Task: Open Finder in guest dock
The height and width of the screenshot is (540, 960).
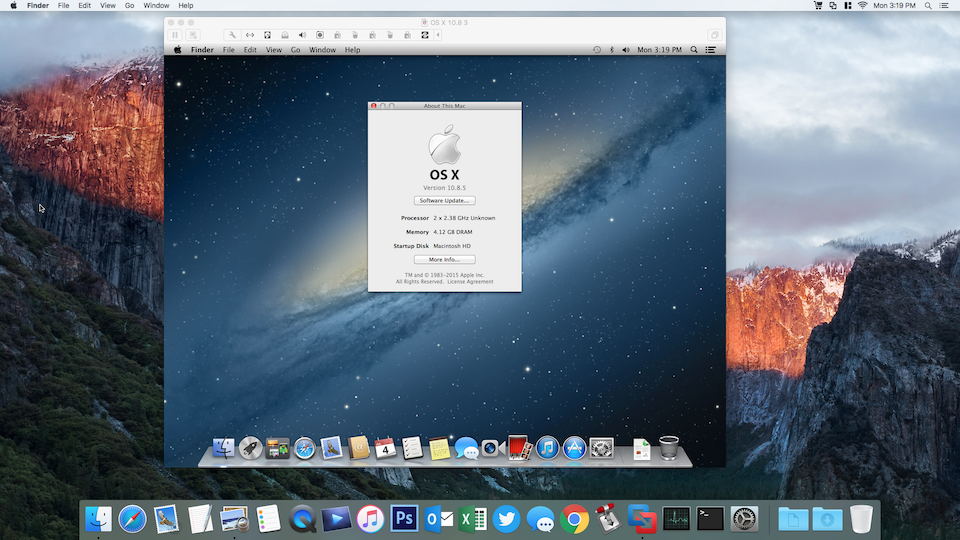Action: coord(223,448)
